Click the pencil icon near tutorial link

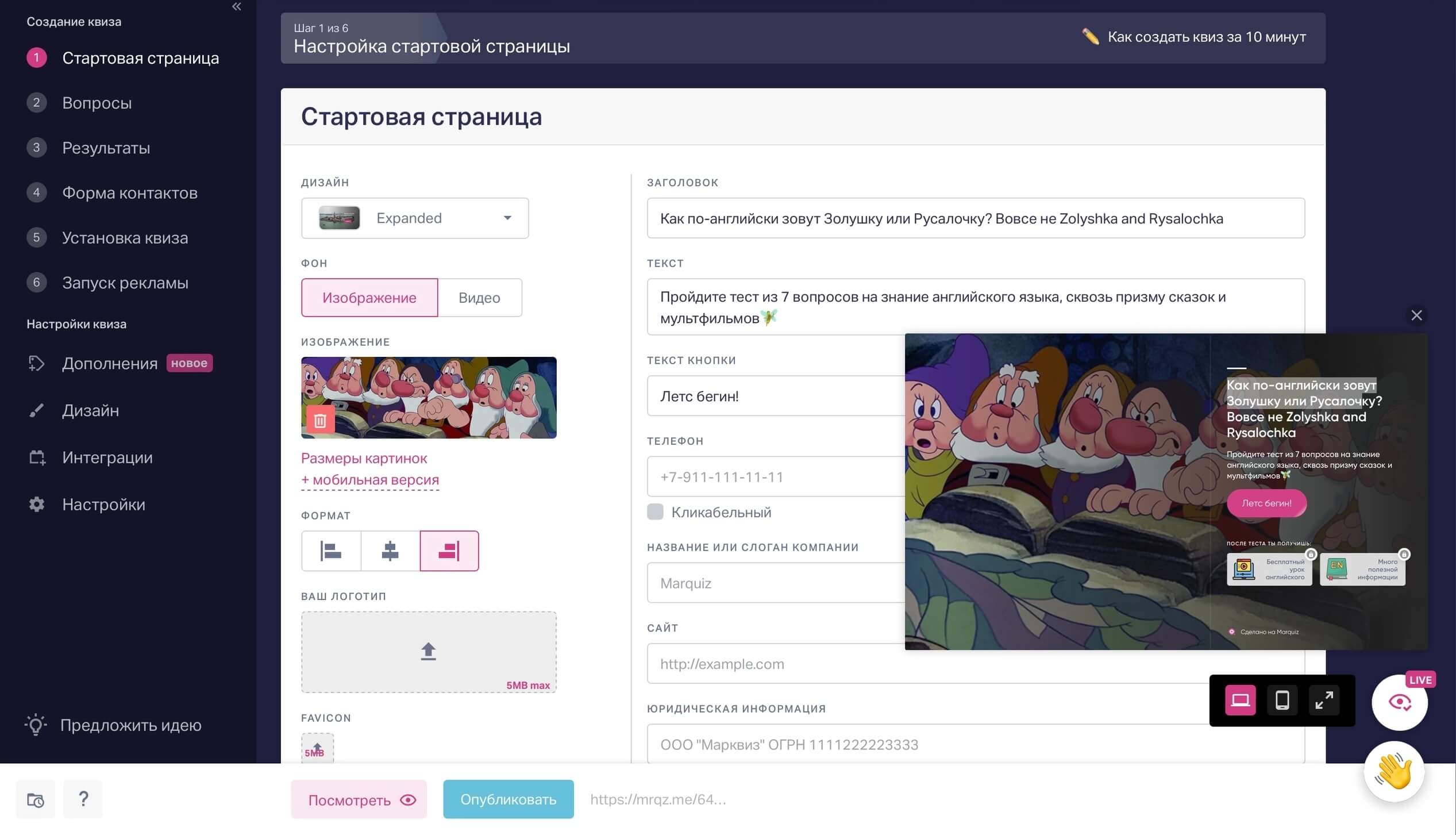[1090, 37]
